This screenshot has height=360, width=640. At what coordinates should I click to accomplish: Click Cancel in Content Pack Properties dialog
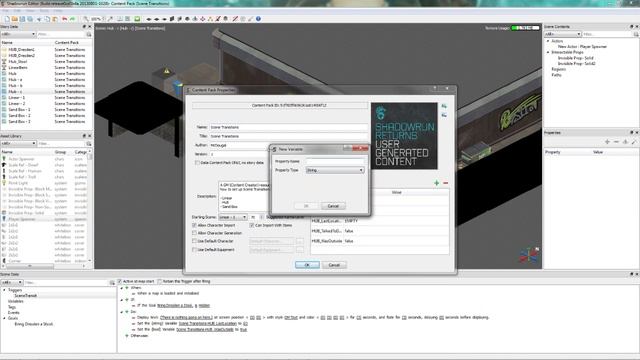pos(334,265)
